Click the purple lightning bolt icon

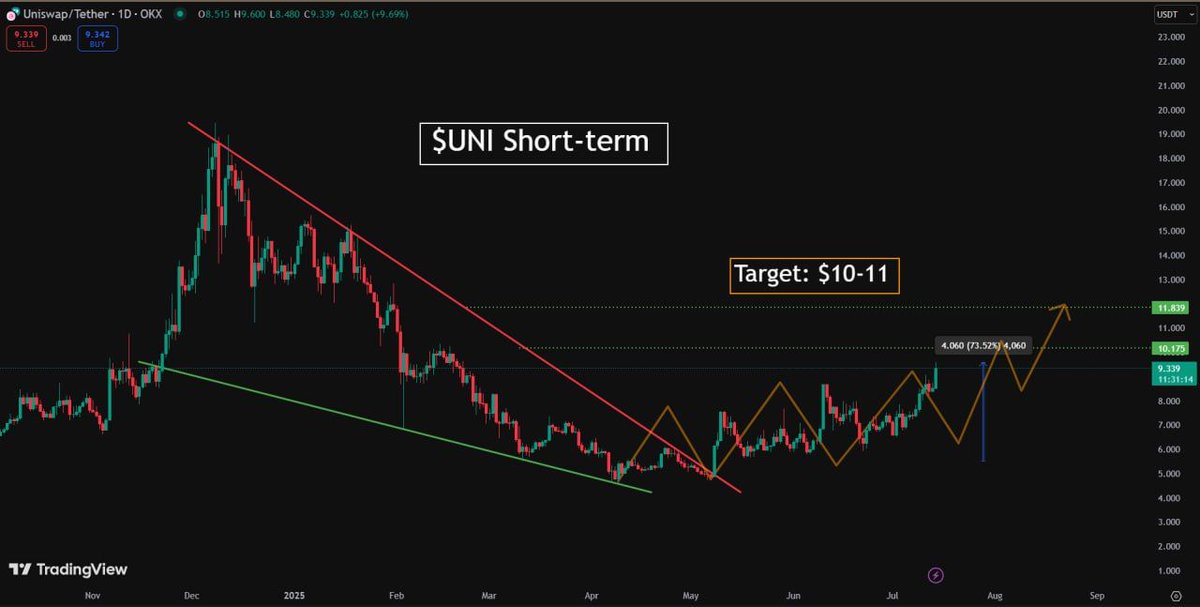click(936, 575)
